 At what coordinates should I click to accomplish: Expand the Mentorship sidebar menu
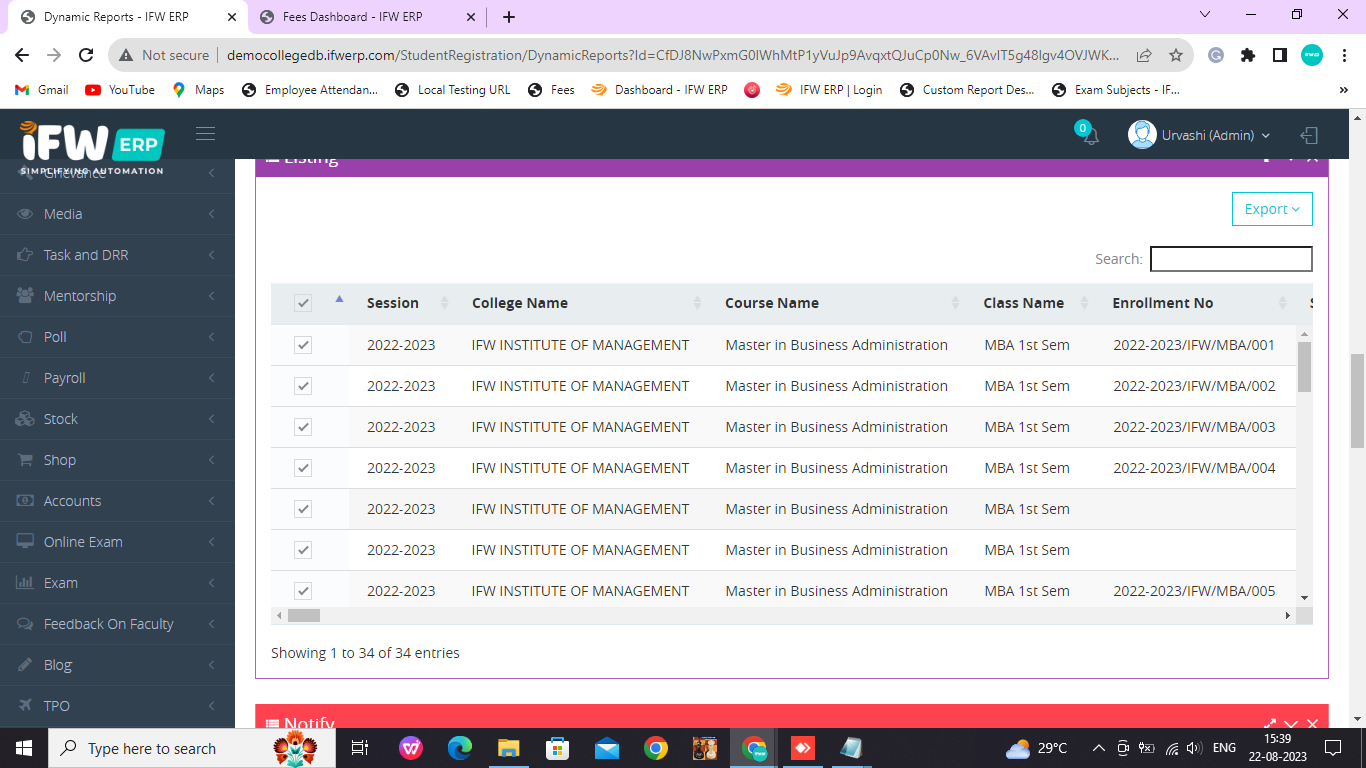tap(117, 296)
